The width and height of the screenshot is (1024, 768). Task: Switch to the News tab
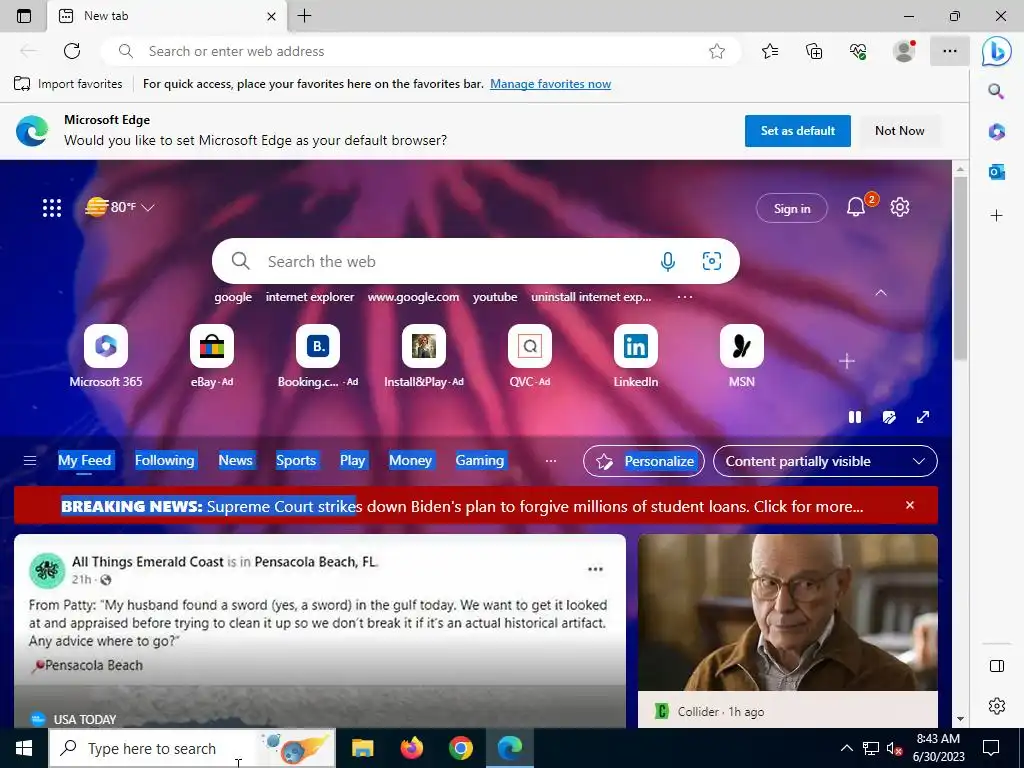(x=235, y=460)
